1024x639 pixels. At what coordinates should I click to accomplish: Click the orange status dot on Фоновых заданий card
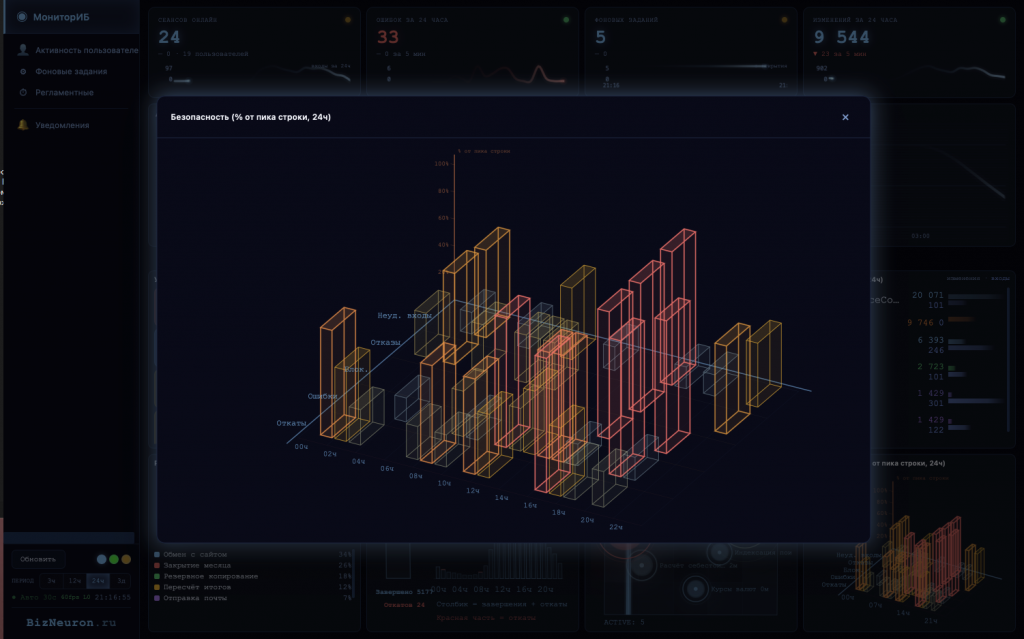(784, 20)
